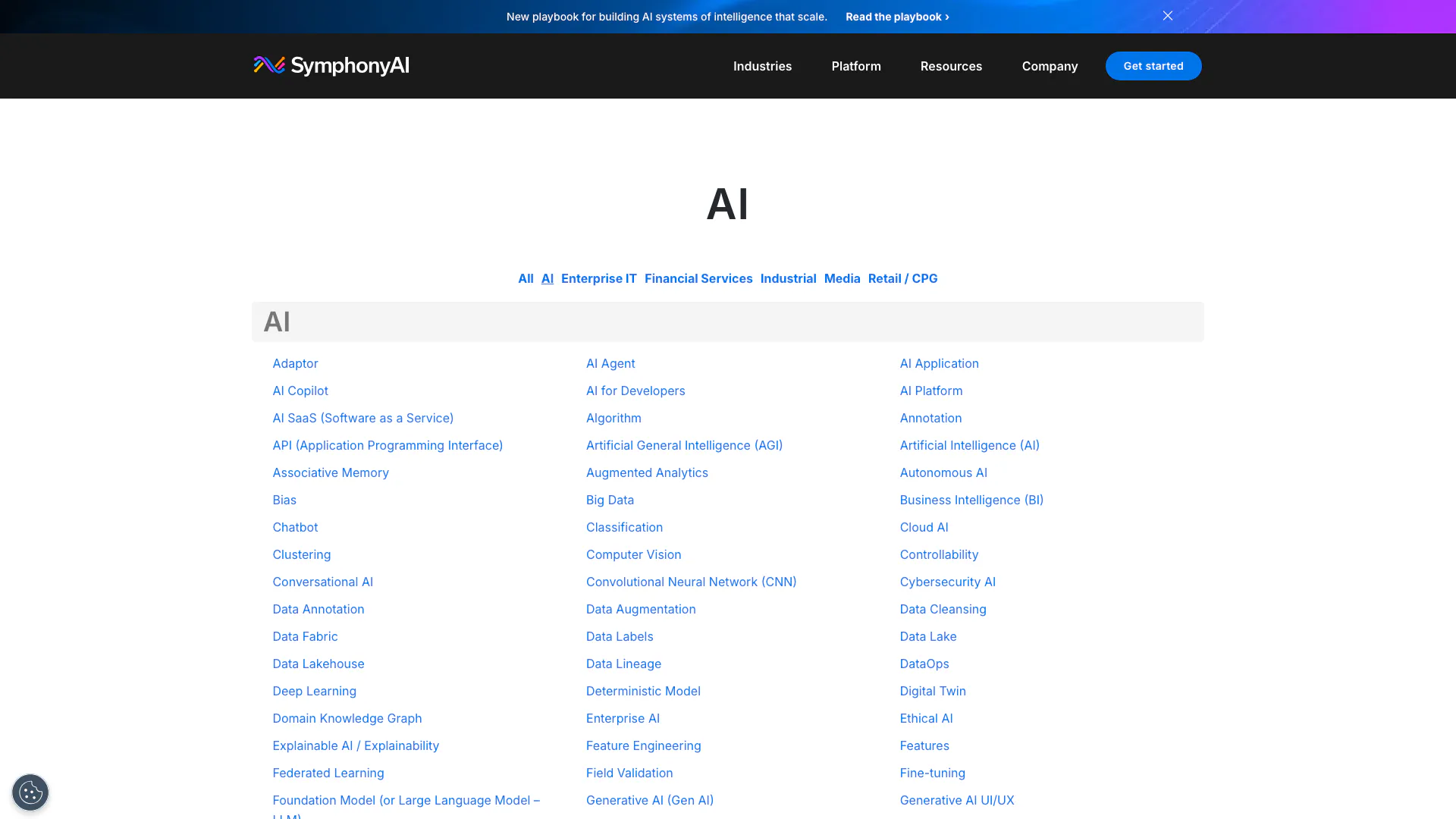
Task: Follow the Read the playbook link
Action: (897, 17)
